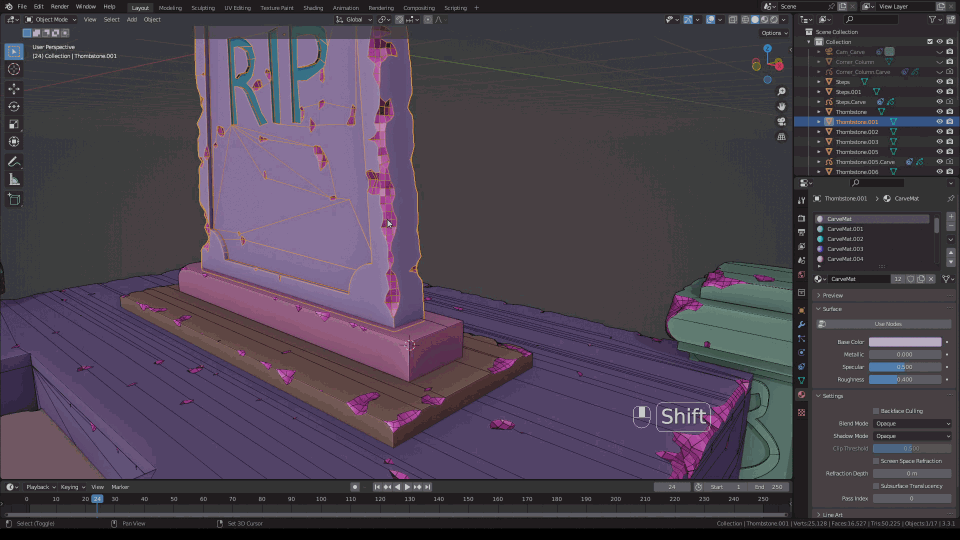The width and height of the screenshot is (960, 540).
Task: Click the Refraction Depth field
Action: point(912,473)
